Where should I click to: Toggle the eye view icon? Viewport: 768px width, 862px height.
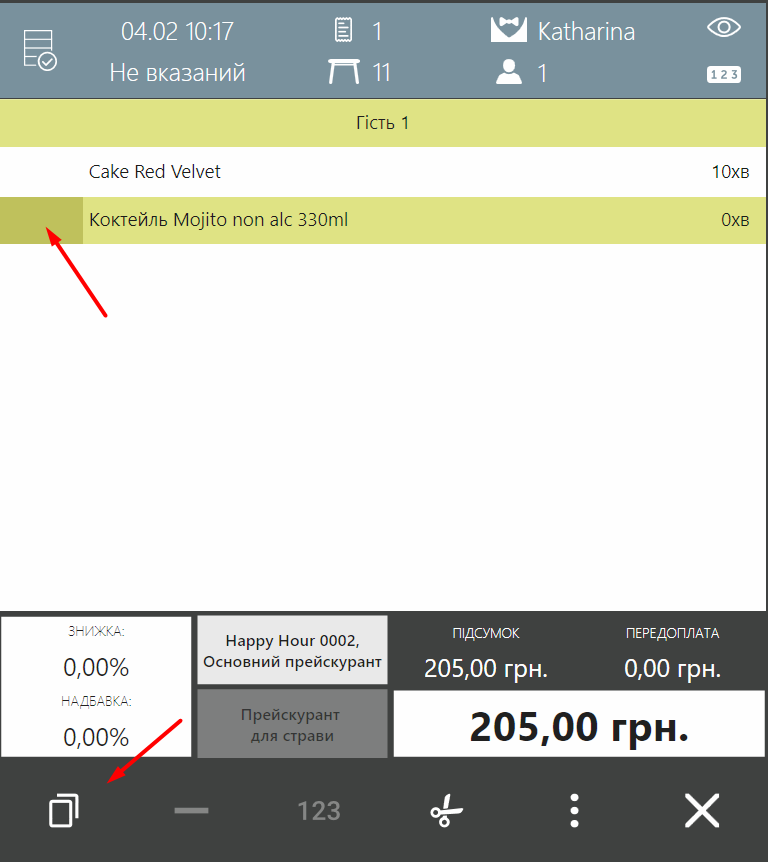723,27
